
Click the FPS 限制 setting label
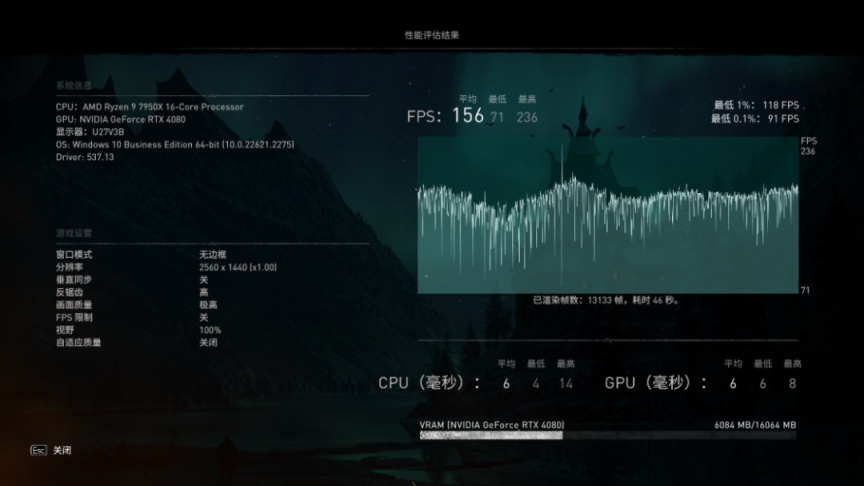74,317
